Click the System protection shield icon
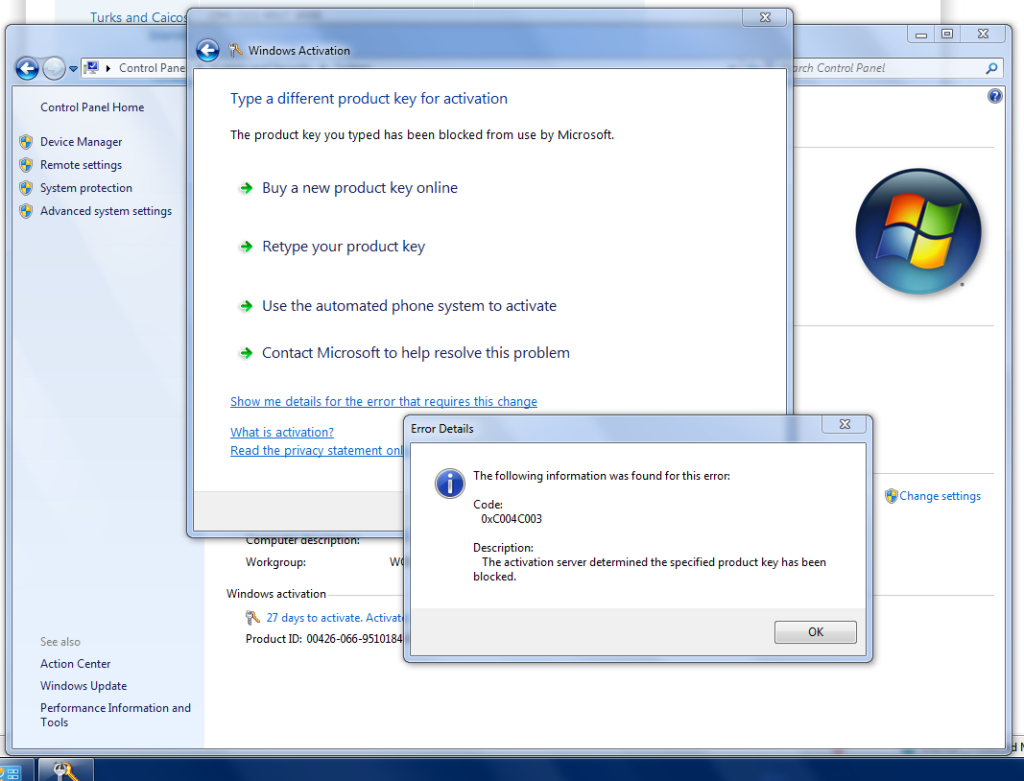 tap(26, 188)
